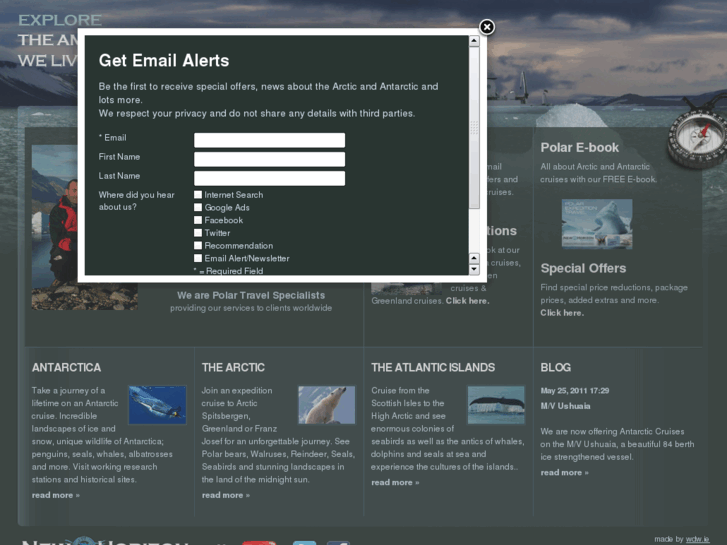Click the compass icon beside Polar E-book

697,135
